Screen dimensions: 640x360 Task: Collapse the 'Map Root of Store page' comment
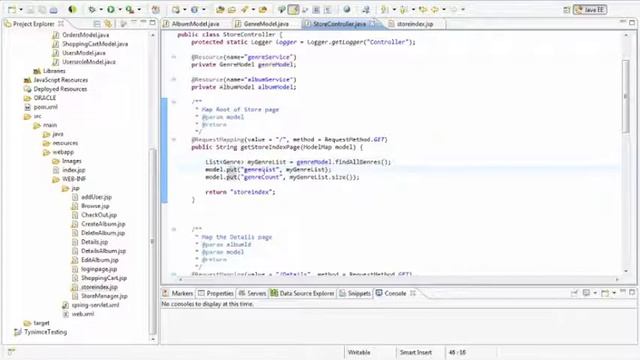pyautogui.click(x=173, y=102)
